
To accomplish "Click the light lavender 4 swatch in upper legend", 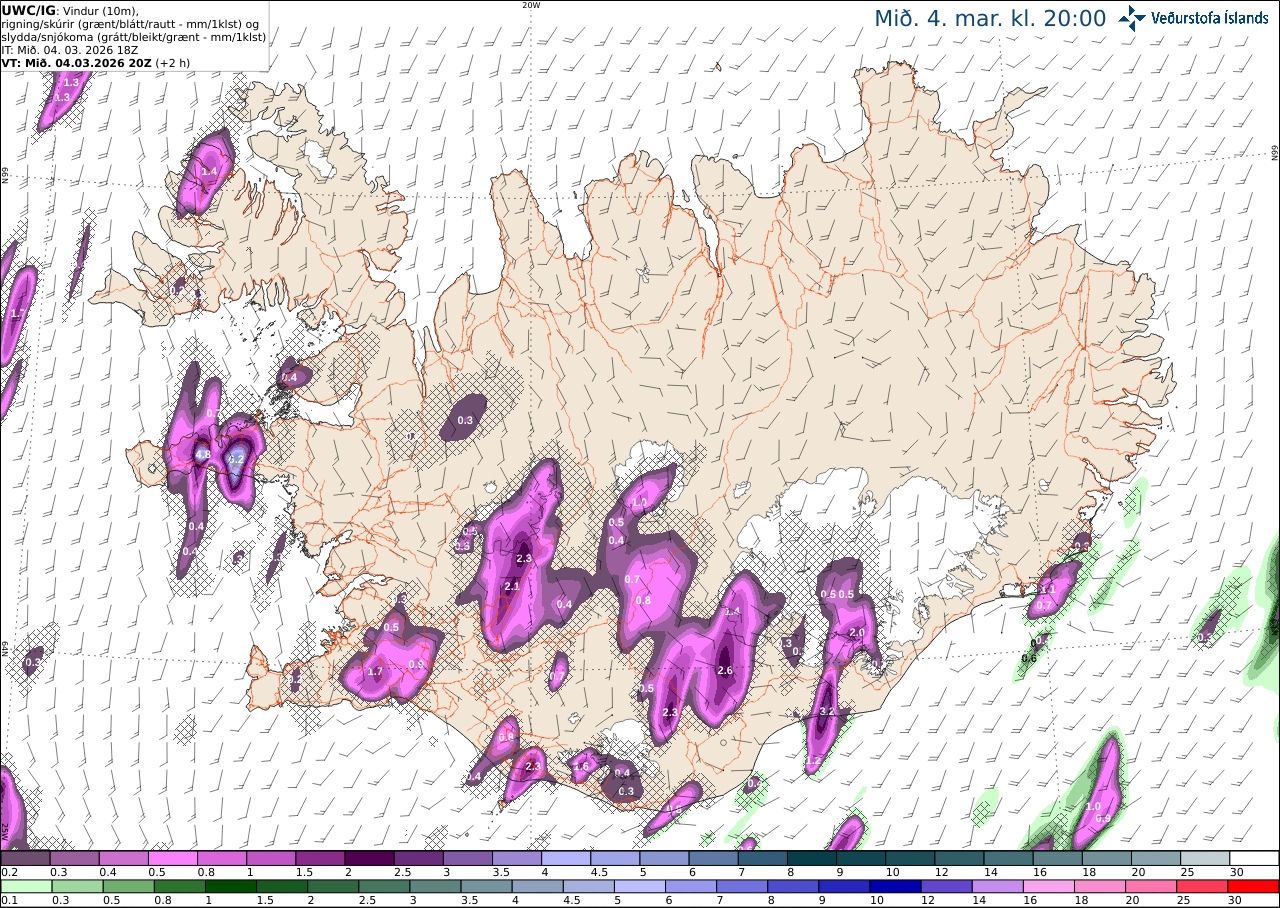I will (566, 858).
